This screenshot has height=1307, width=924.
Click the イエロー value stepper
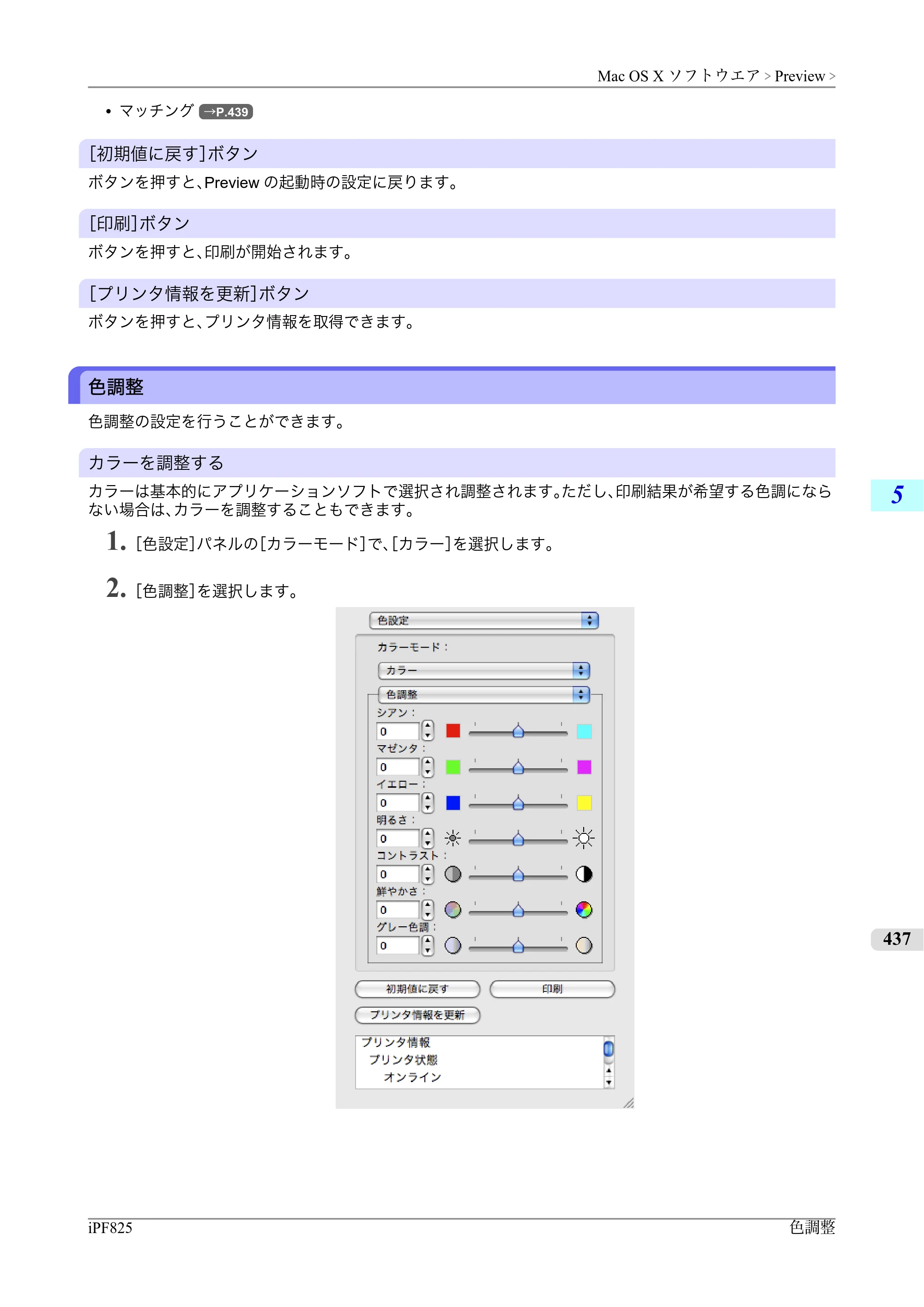tap(428, 802)
